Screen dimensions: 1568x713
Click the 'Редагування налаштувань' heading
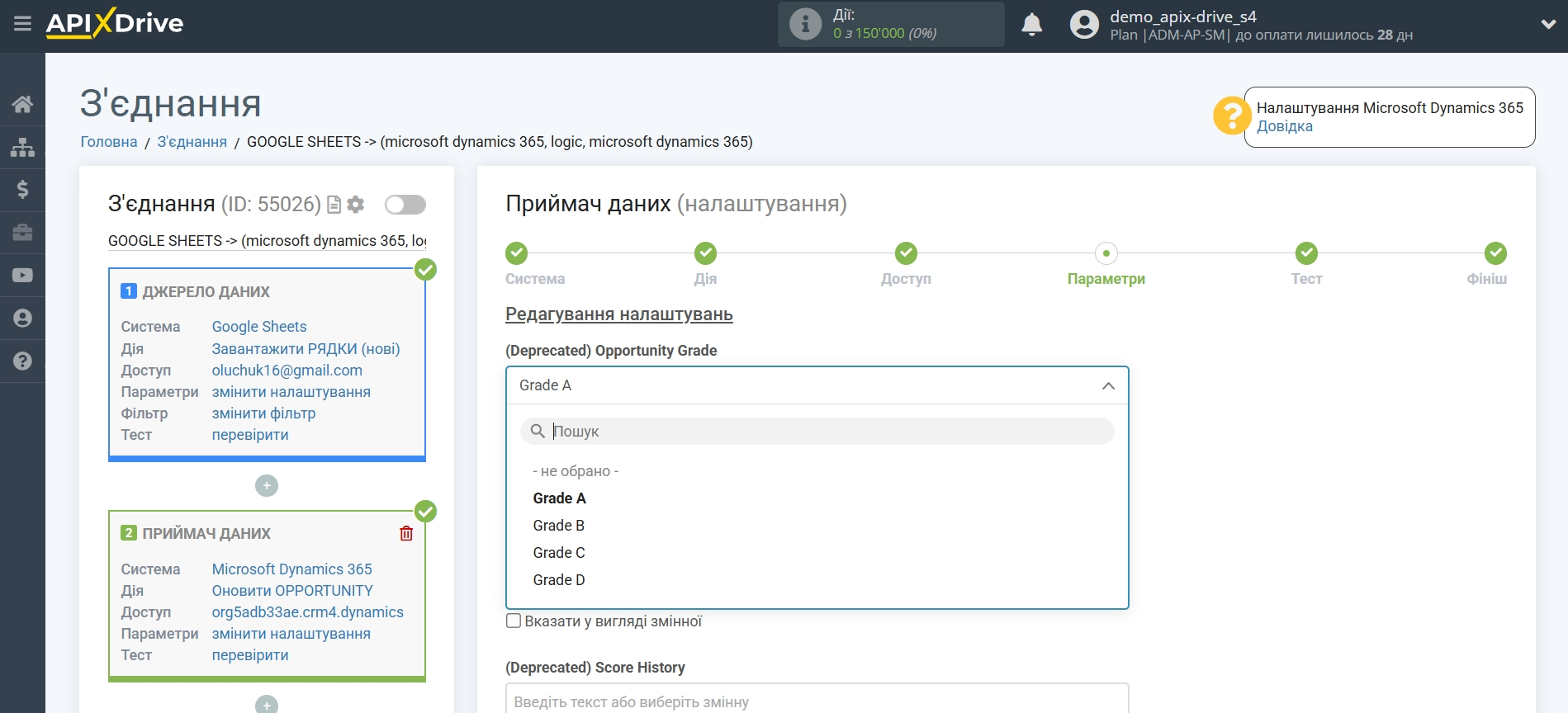(x=619, y=314)
